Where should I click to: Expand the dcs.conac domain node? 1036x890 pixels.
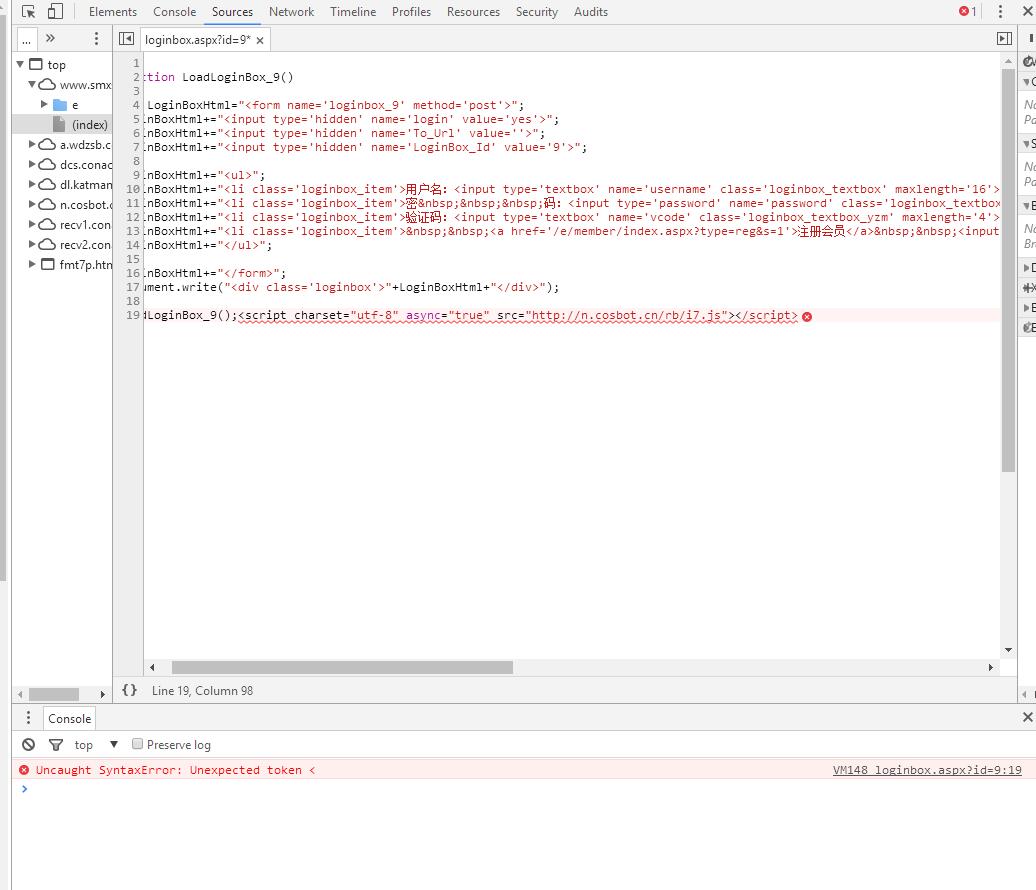coord(32,164)
